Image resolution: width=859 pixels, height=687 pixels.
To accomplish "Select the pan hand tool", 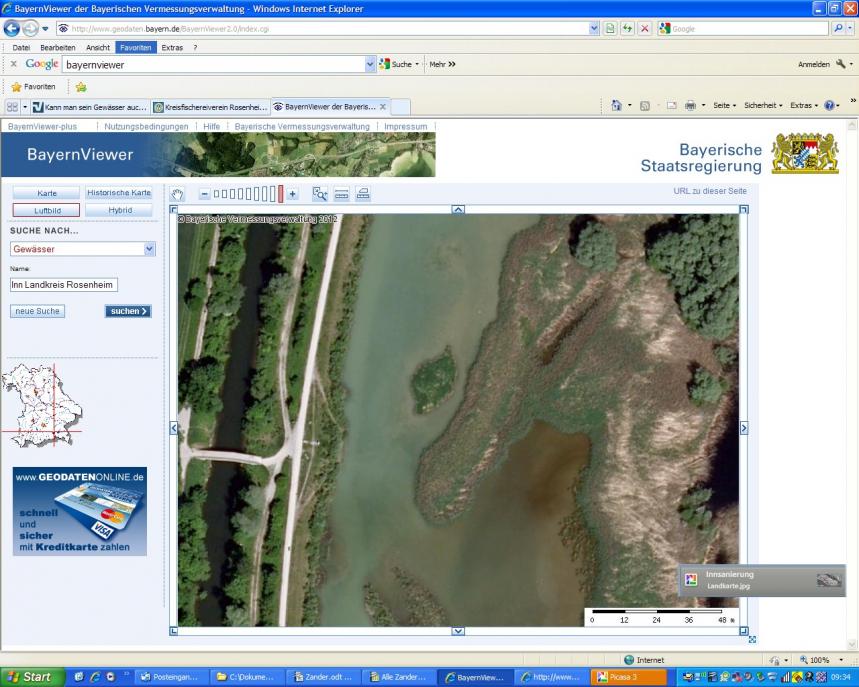I will coord(177,194).
